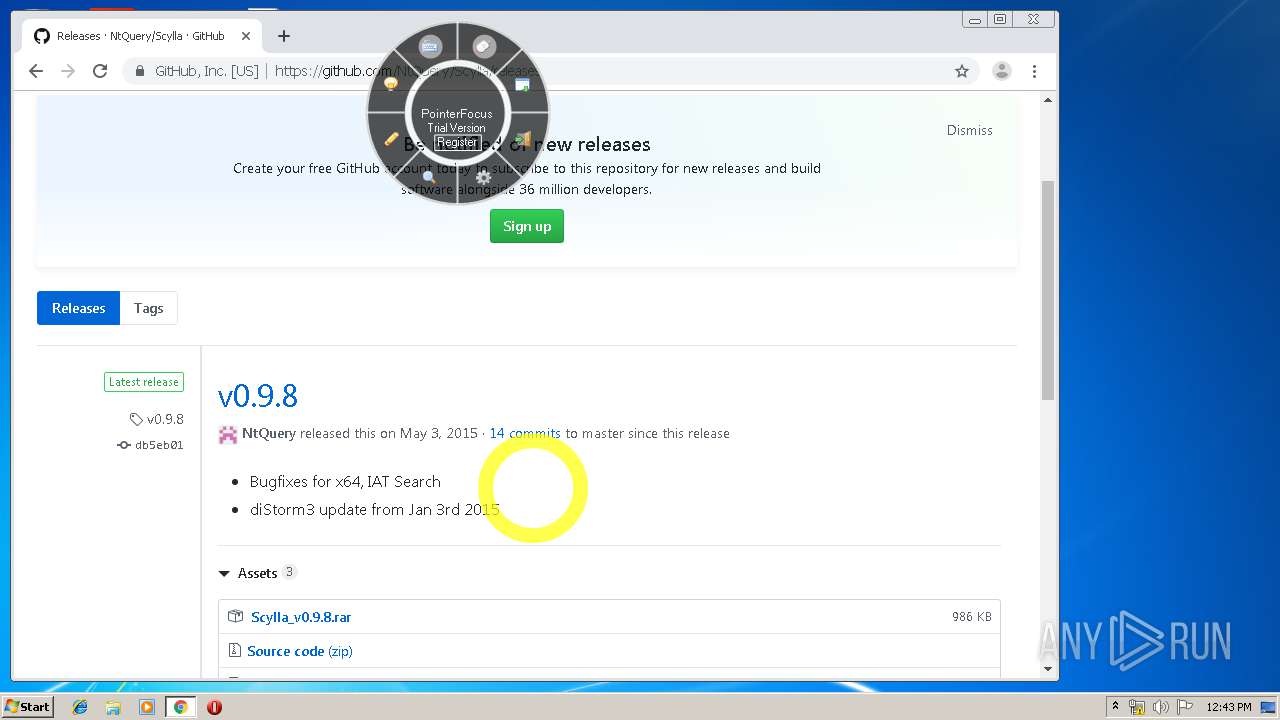The height and width of the screenshot is (720, 1280).
Task: Open the v0.9.8 tag link in sidebar
Action: (x=157, y=419)
